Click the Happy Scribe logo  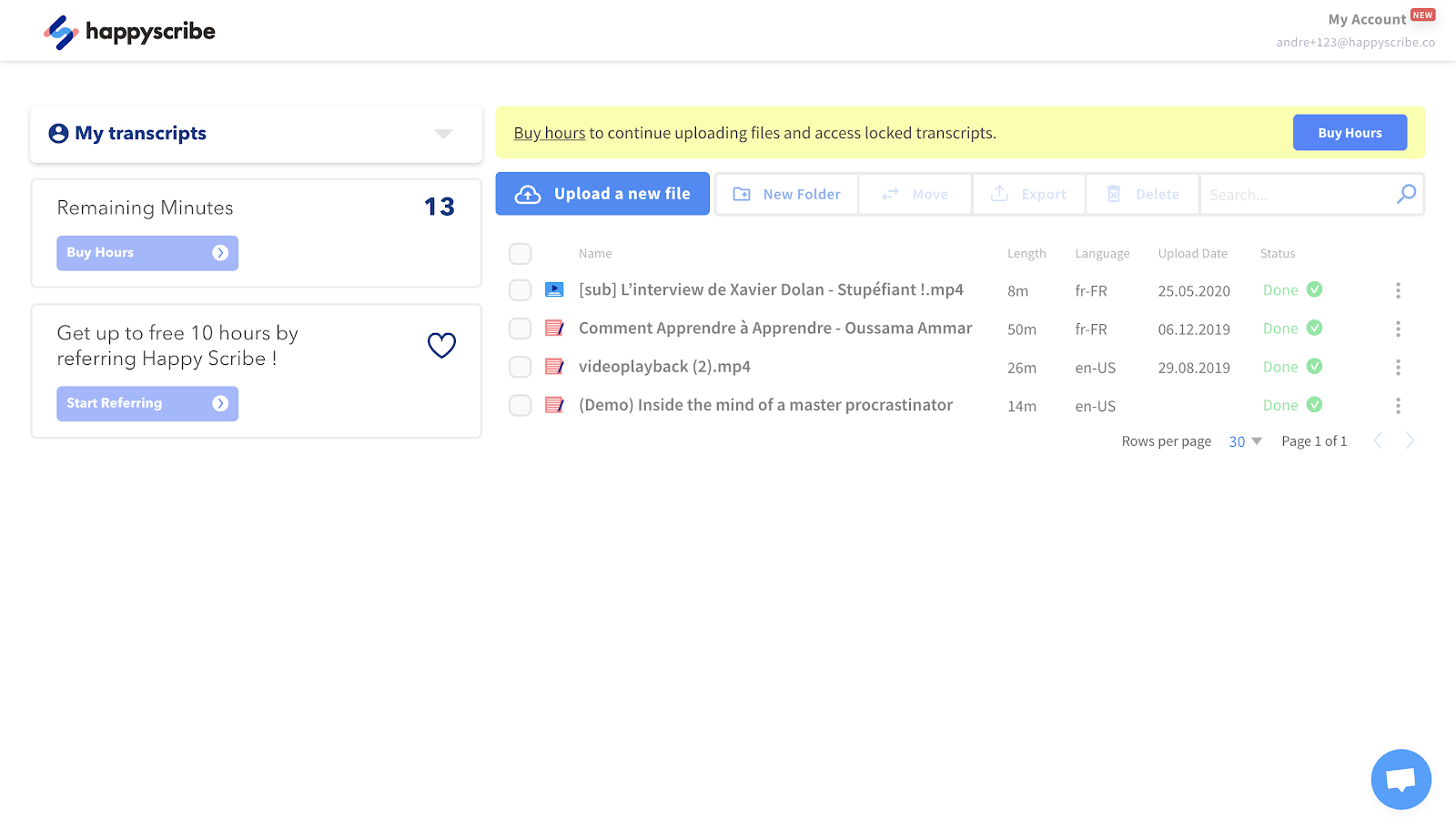tap(129, 32)
